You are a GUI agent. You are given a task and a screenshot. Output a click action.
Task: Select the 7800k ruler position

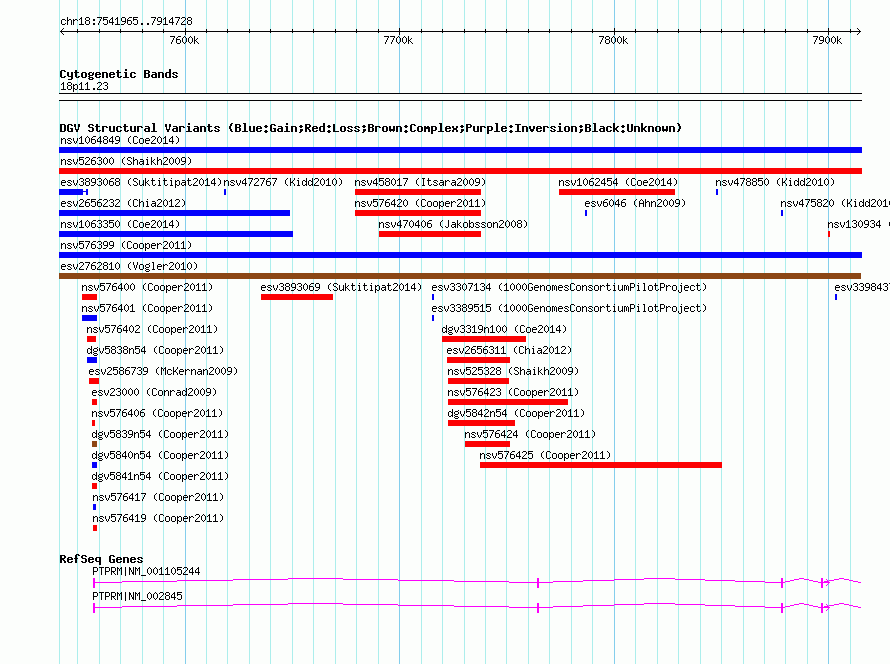tap(613, 40)
